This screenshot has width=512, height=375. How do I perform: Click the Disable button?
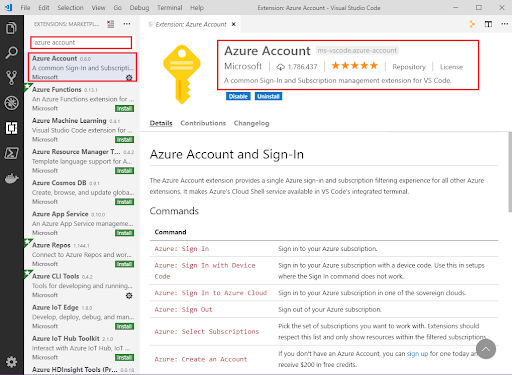tap(238, 96)
